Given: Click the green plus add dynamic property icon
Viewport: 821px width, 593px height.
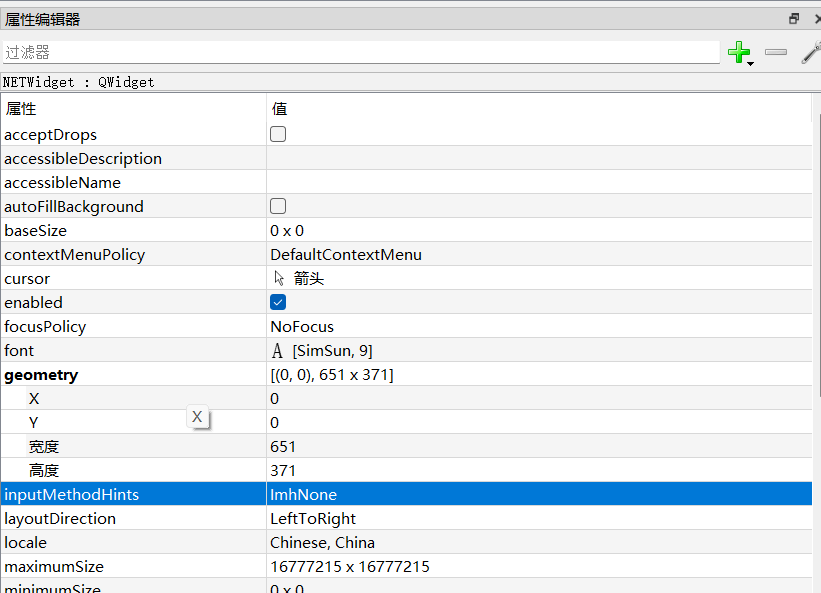Looking at the screenshot, I should point(739,52).
